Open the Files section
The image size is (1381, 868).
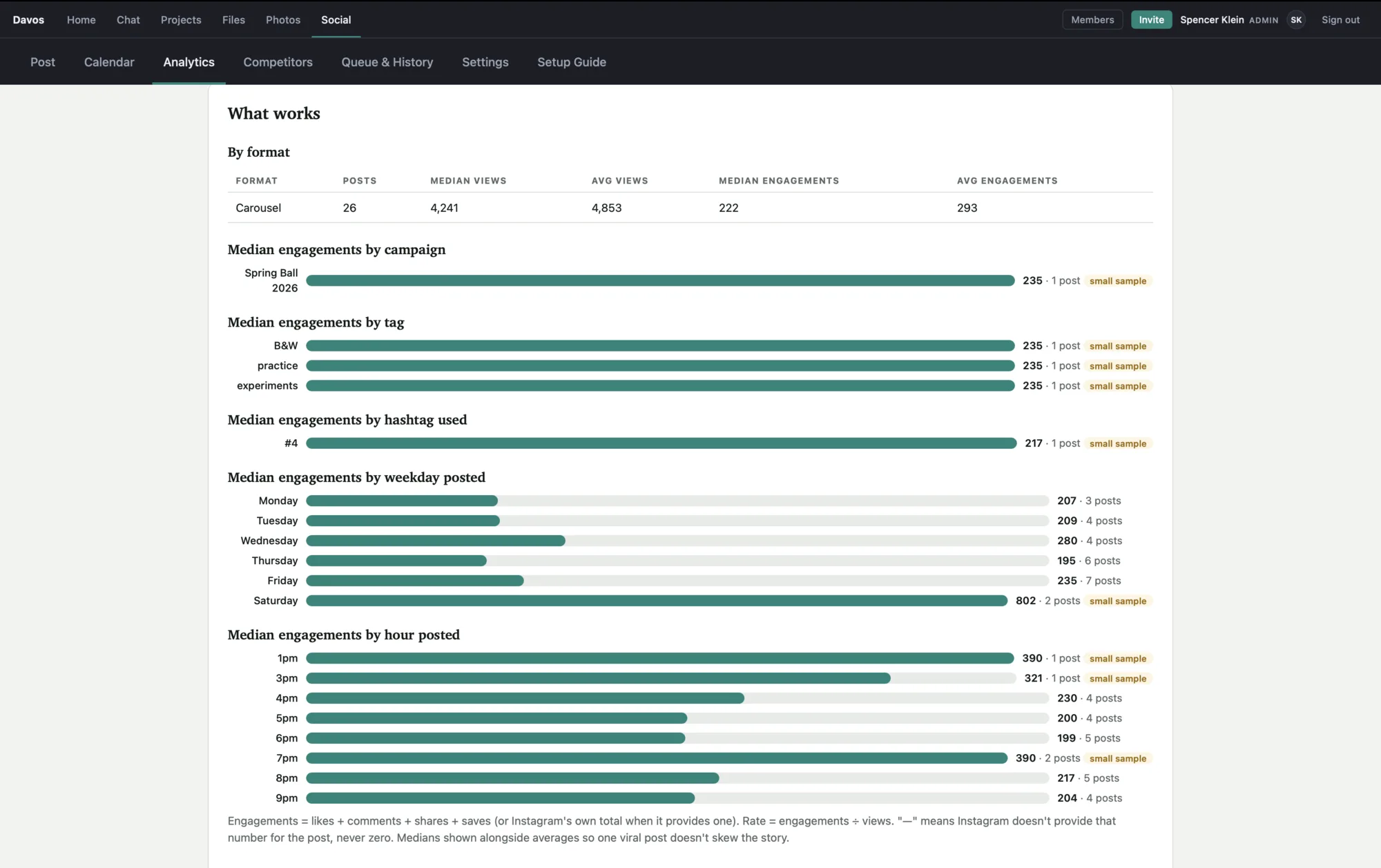tap(233, 20)
